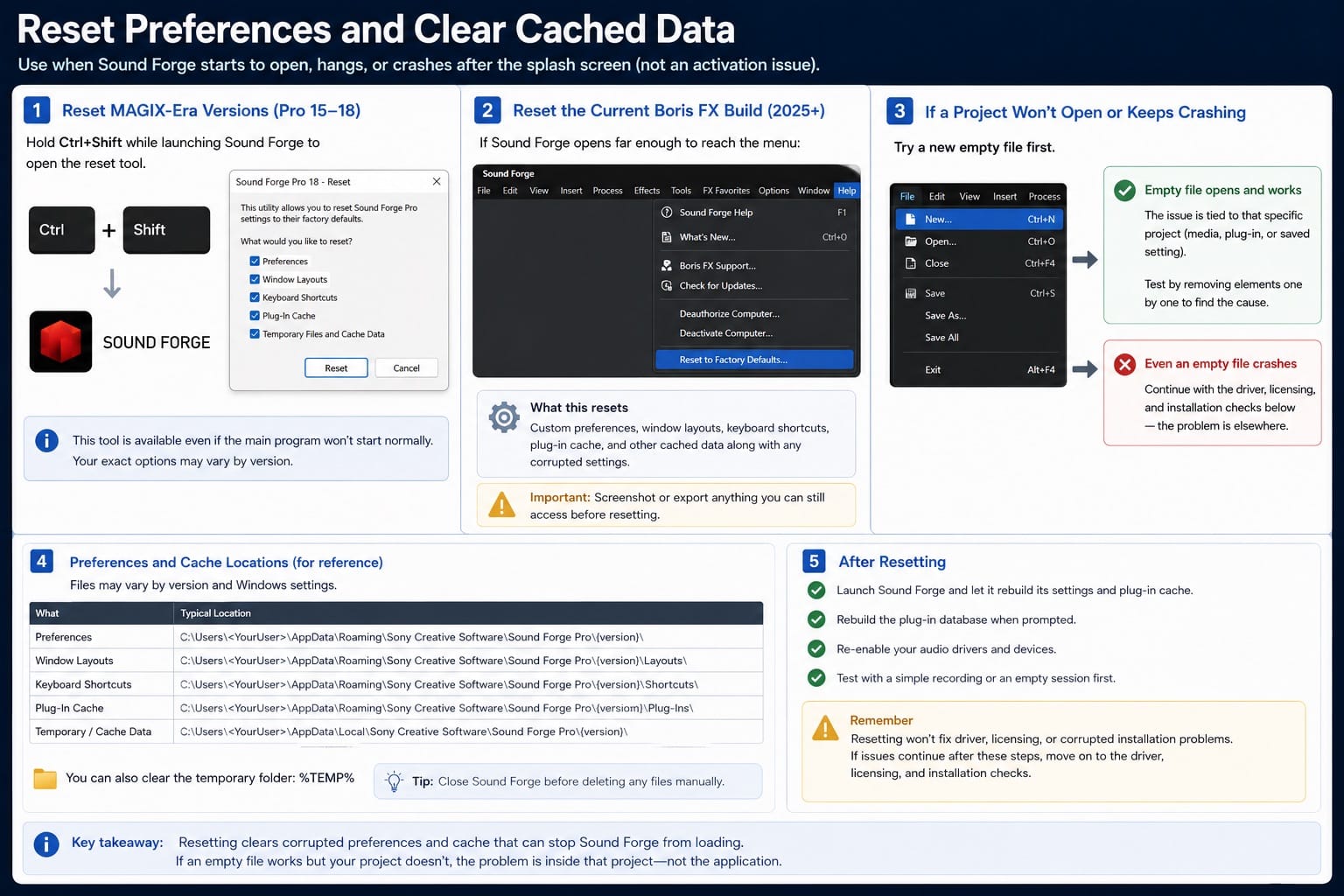The height and width of the screenshot is (896, 1344).
Task: Click the Keyboard Shortcuts path ending in Shortcuts\
Action: click(439, 684)
